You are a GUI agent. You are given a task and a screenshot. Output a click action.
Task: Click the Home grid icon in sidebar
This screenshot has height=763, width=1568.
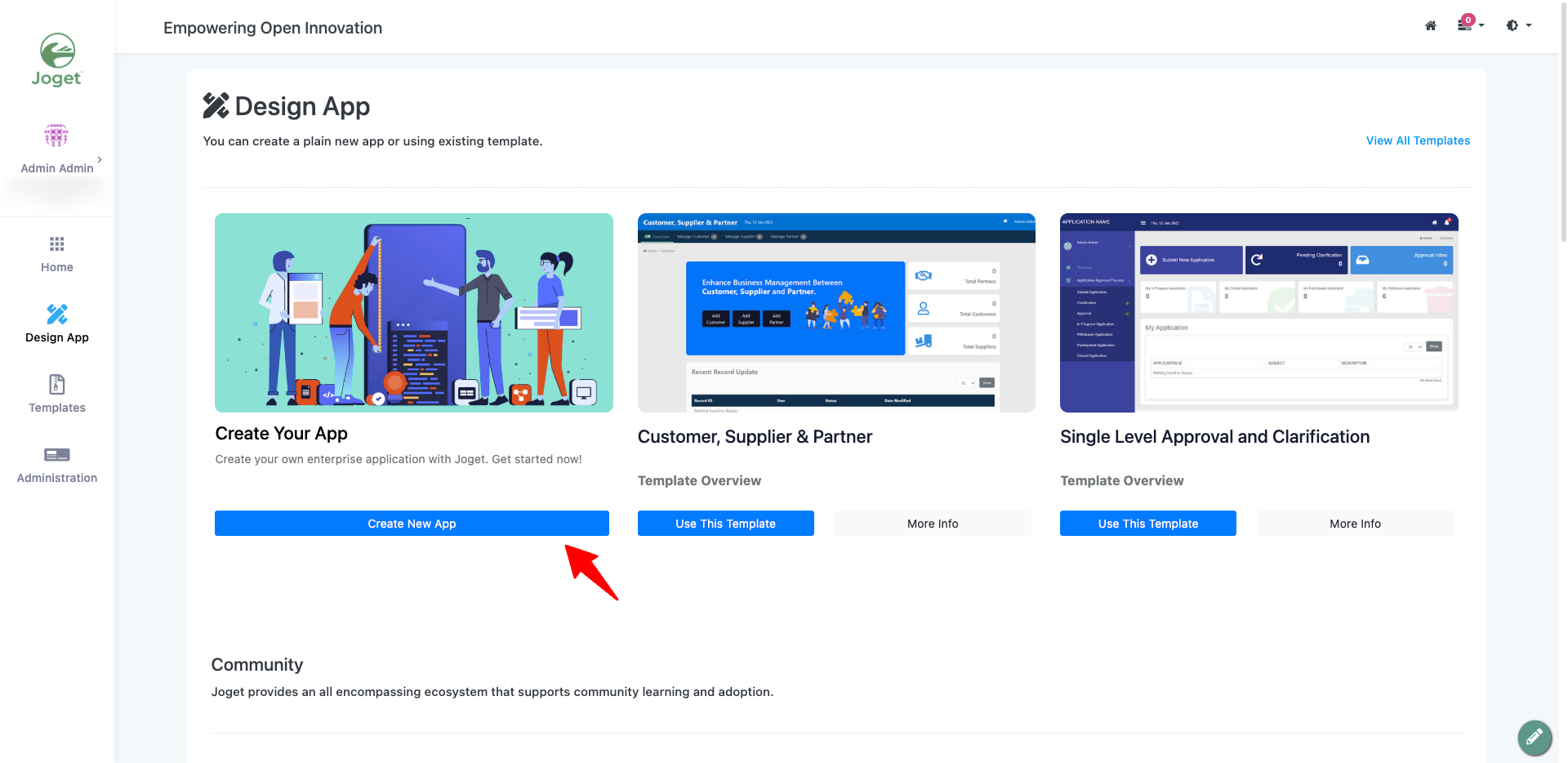pyautogui.click(x=57, y=243)
